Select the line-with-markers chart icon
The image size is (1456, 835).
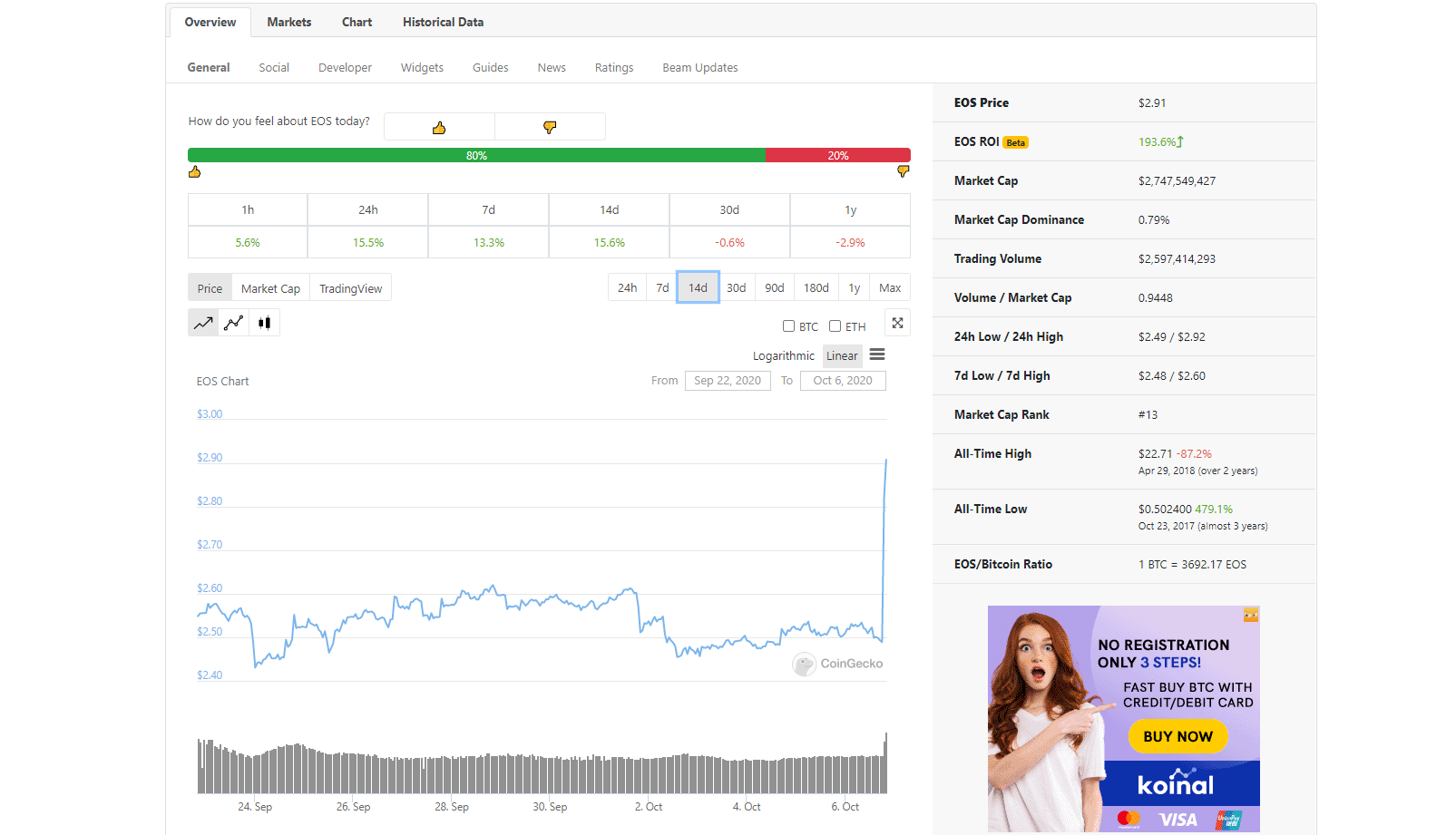coord(234,323)
